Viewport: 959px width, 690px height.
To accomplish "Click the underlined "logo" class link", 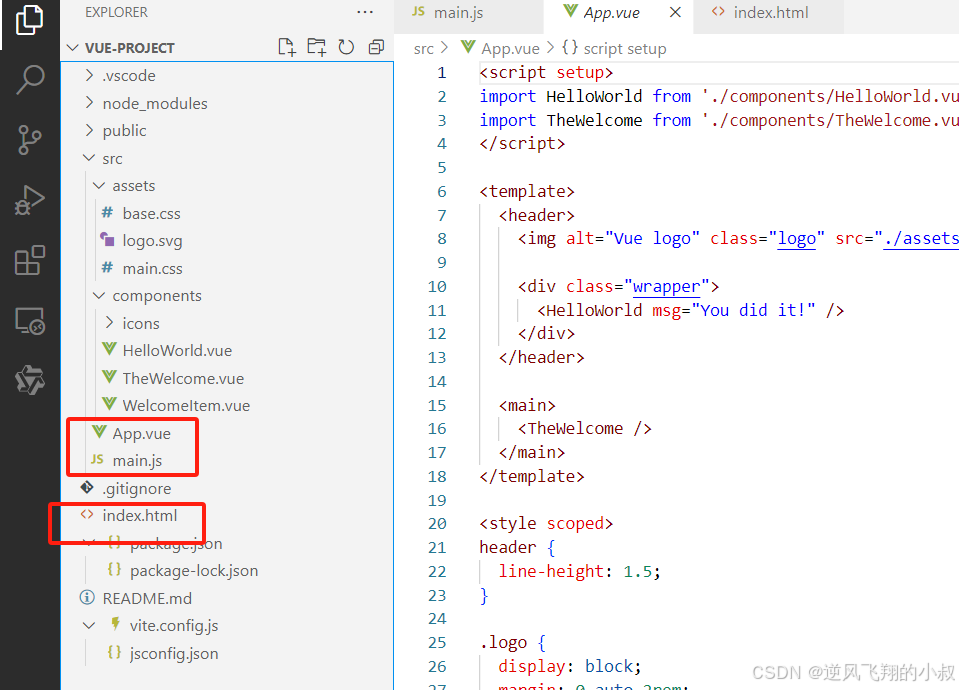I will pyautogui.click(x=796, y=239).
